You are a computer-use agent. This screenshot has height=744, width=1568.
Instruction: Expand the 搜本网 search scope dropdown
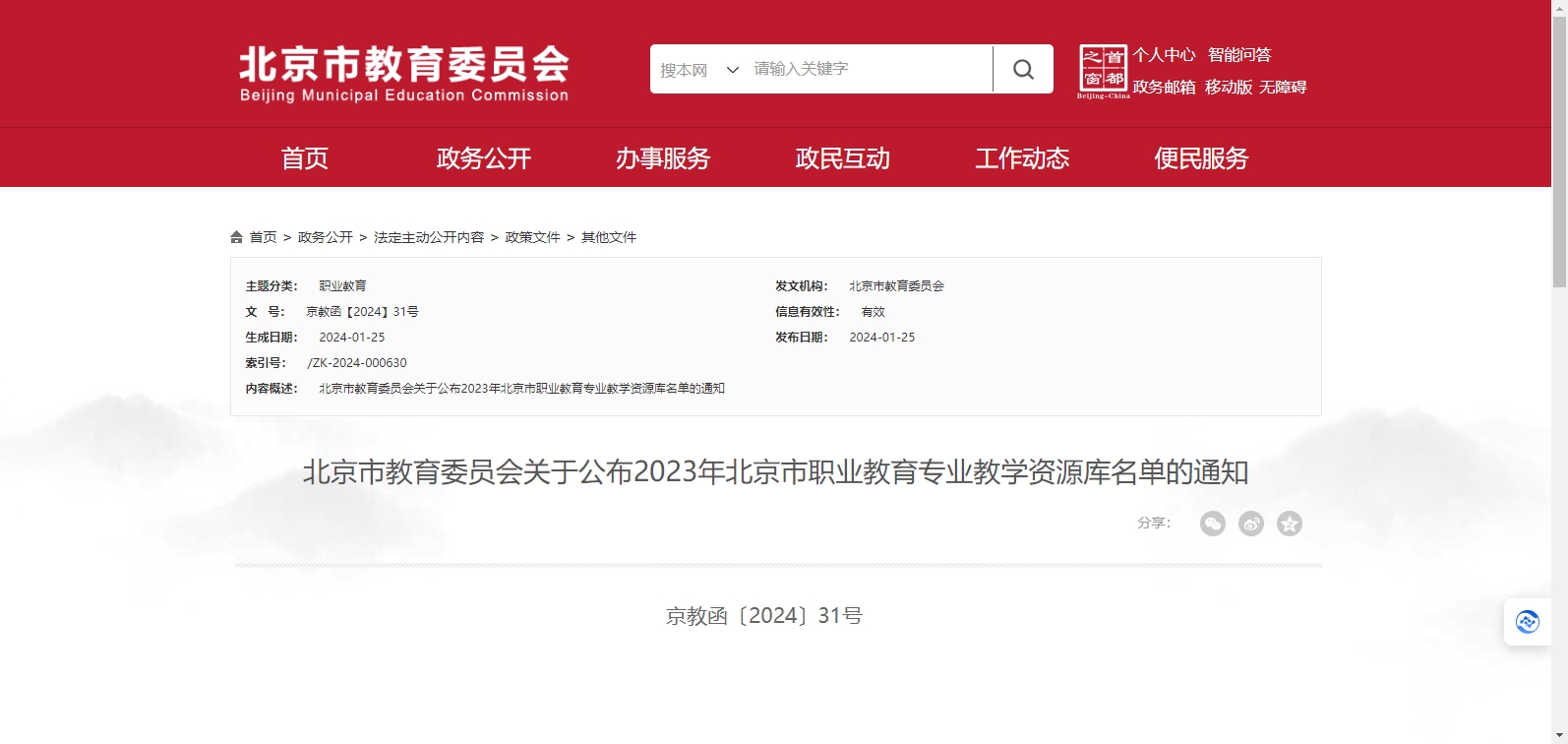pyautogui.click(x=698, y=70)
